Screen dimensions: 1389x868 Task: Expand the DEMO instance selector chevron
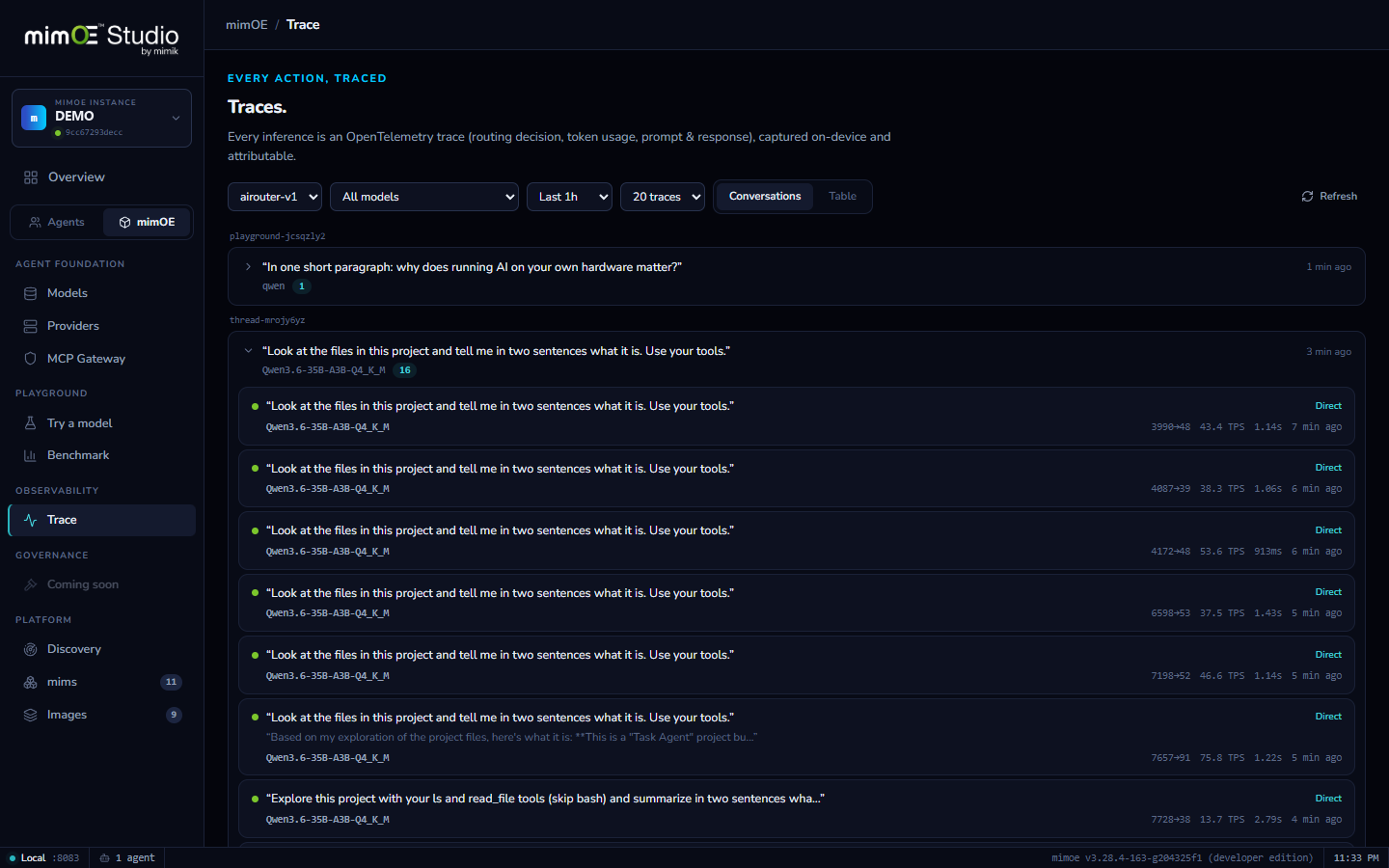(176, 118)
